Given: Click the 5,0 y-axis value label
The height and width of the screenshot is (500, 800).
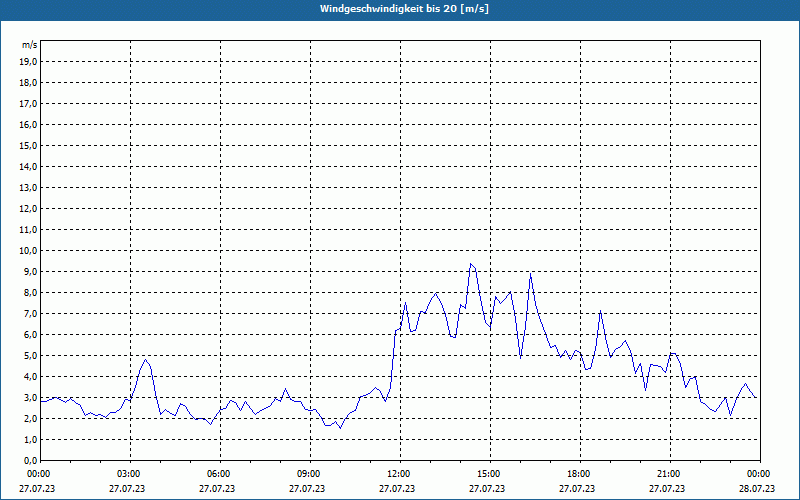Looking at the screenshot, I should [x=30, y=355].
